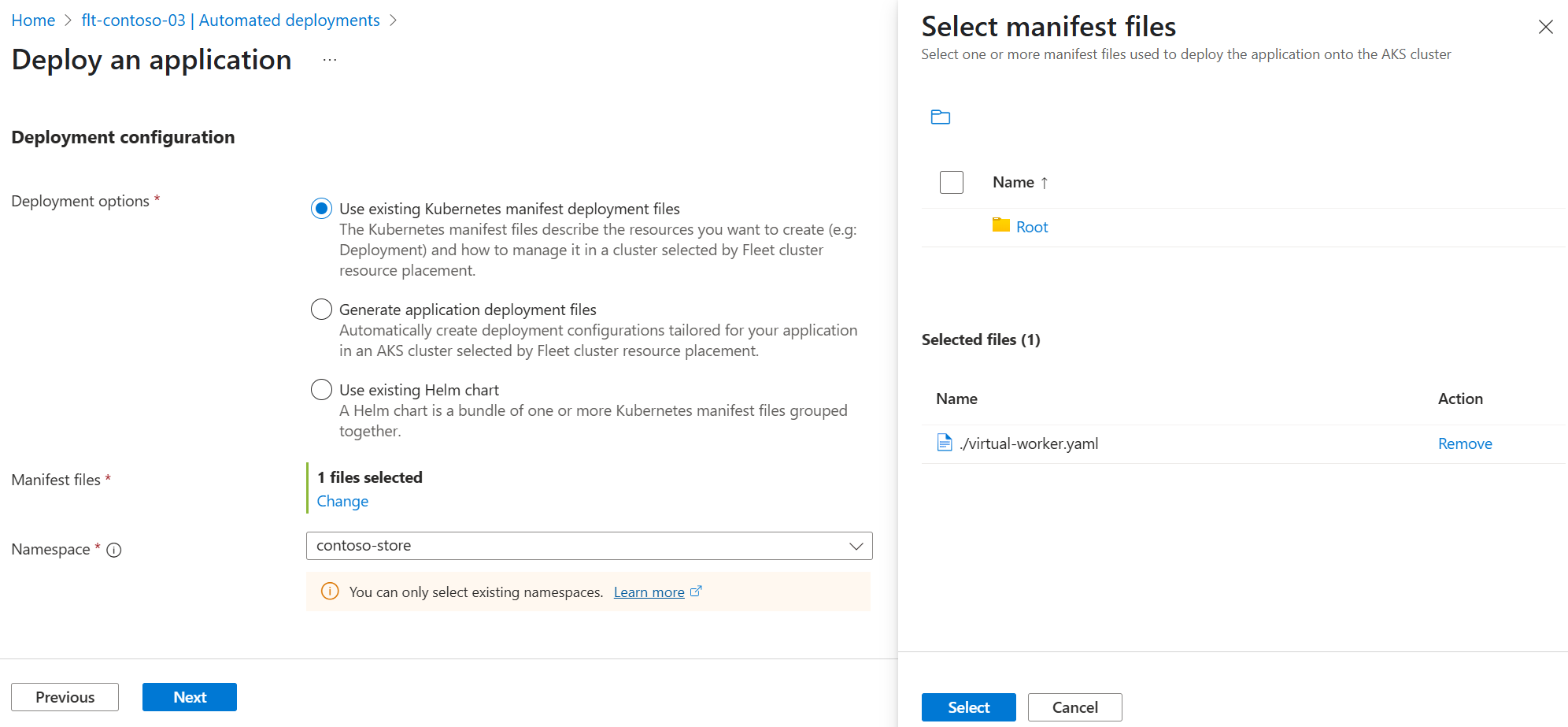Click the Next button
Screen dimensions: 1568x727
(x=189, y=697)
